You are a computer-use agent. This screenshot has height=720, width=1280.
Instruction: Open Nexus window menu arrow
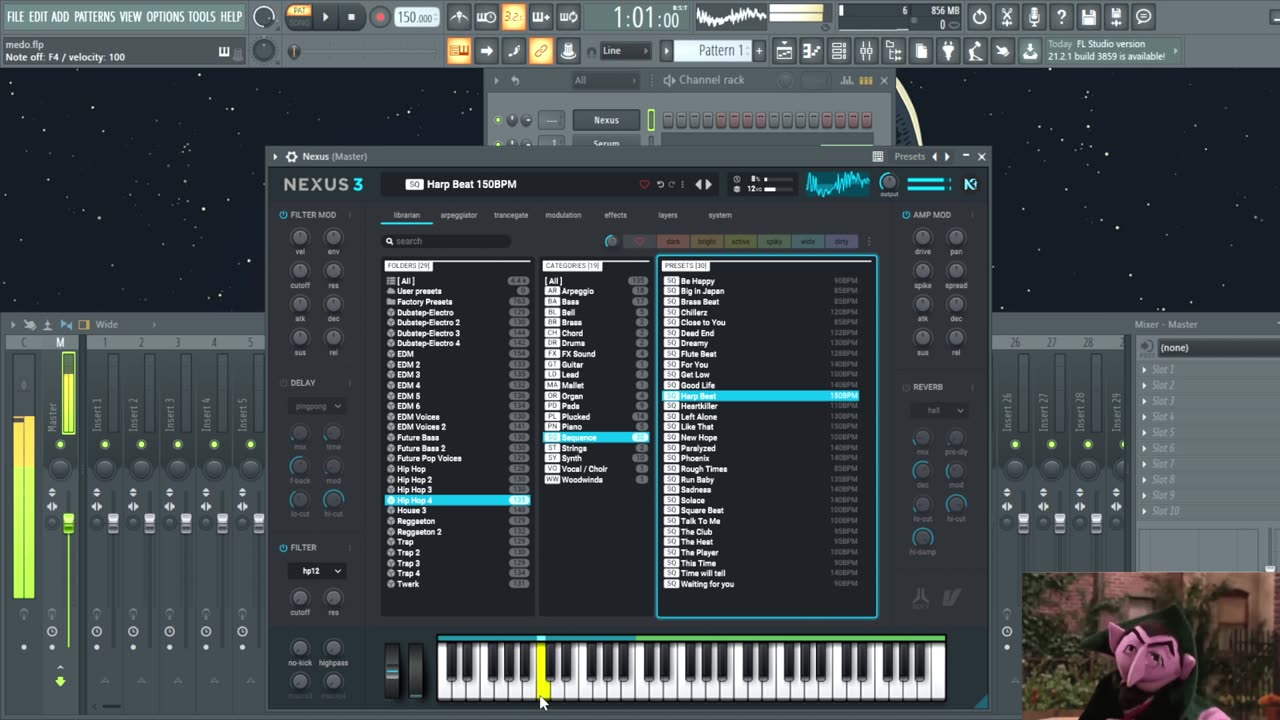pyautogui.click(x=276, y=156)
